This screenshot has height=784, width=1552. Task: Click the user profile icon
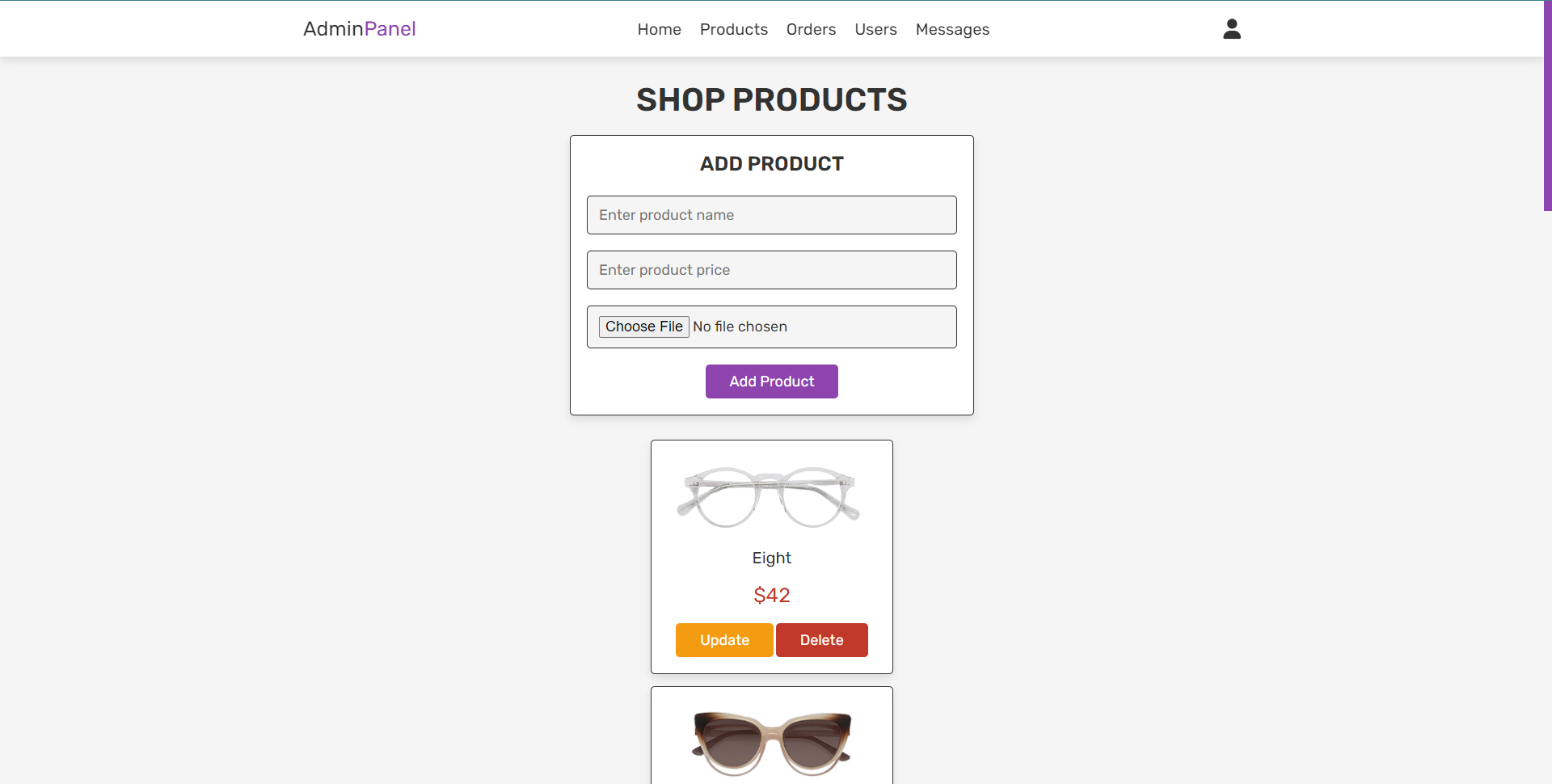tap(1230, 28)
